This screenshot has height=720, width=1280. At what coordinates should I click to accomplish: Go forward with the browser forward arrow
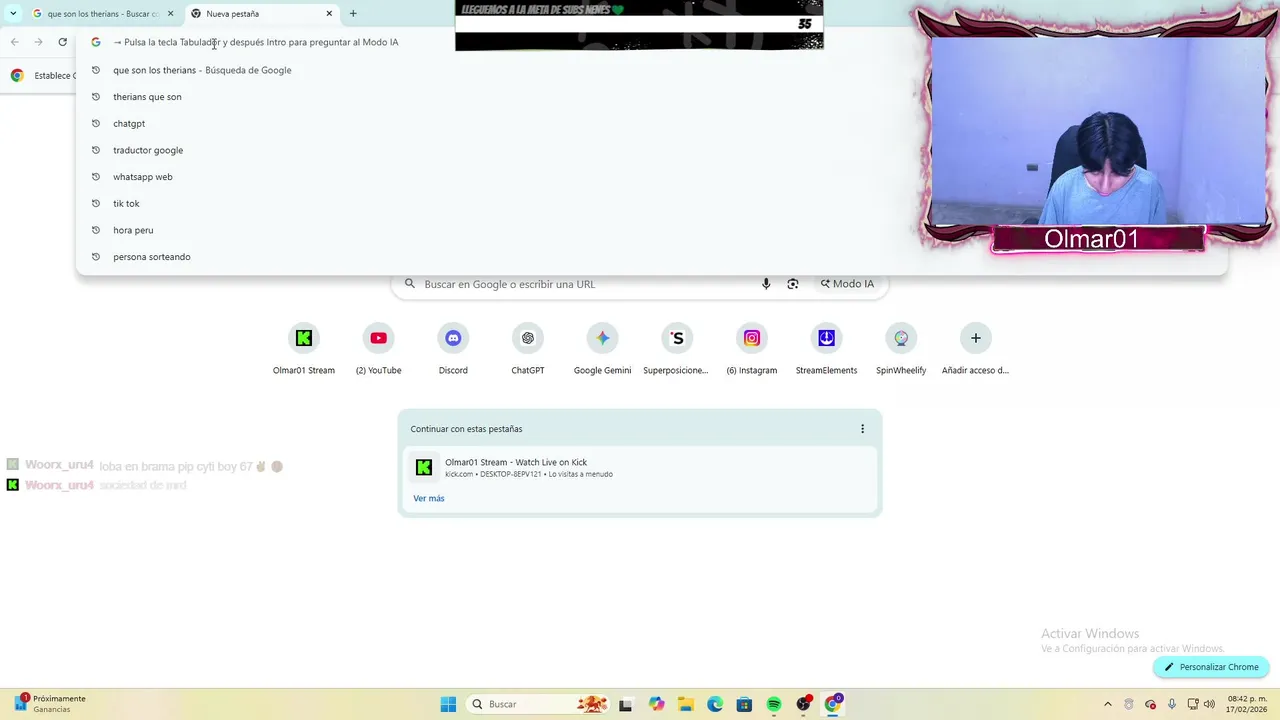tap(38, 42)
